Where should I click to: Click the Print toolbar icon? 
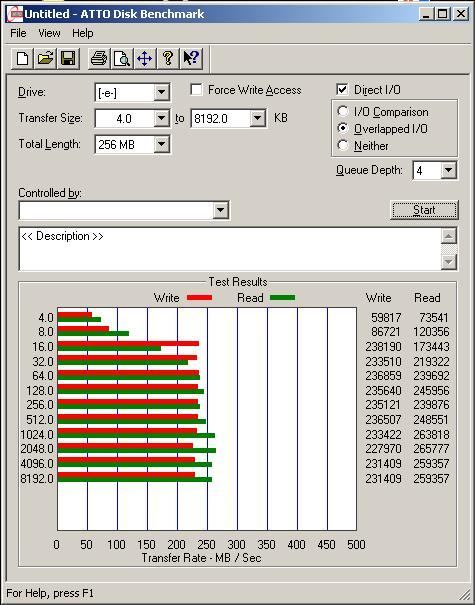(x=99, y=59)
